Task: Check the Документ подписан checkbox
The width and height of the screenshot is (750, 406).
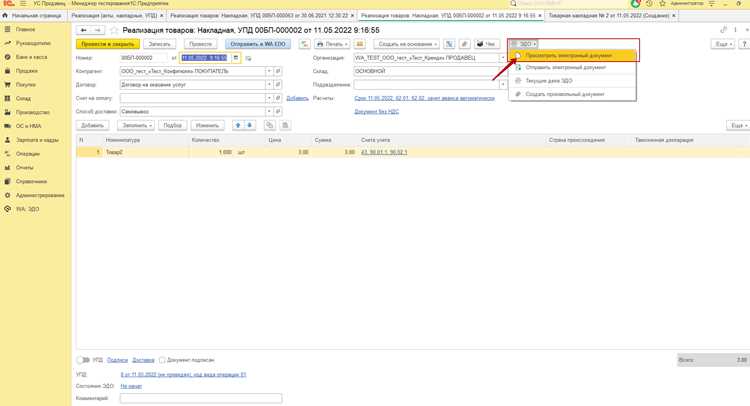Action: 162,360
